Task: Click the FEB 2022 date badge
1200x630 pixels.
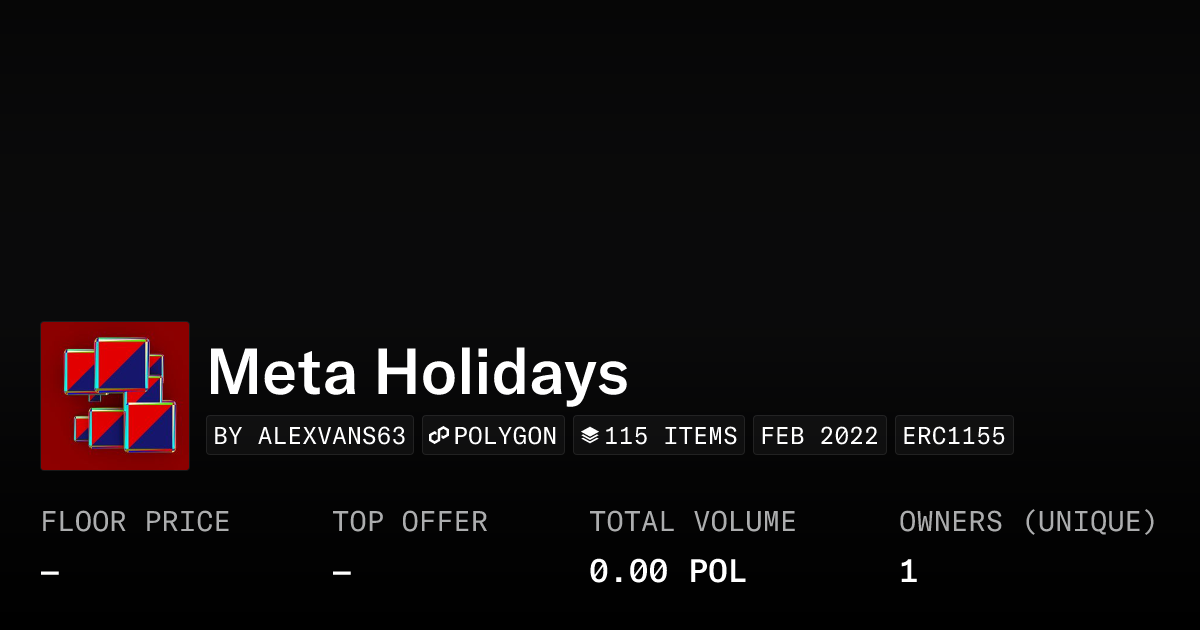Action: [819, 436]
